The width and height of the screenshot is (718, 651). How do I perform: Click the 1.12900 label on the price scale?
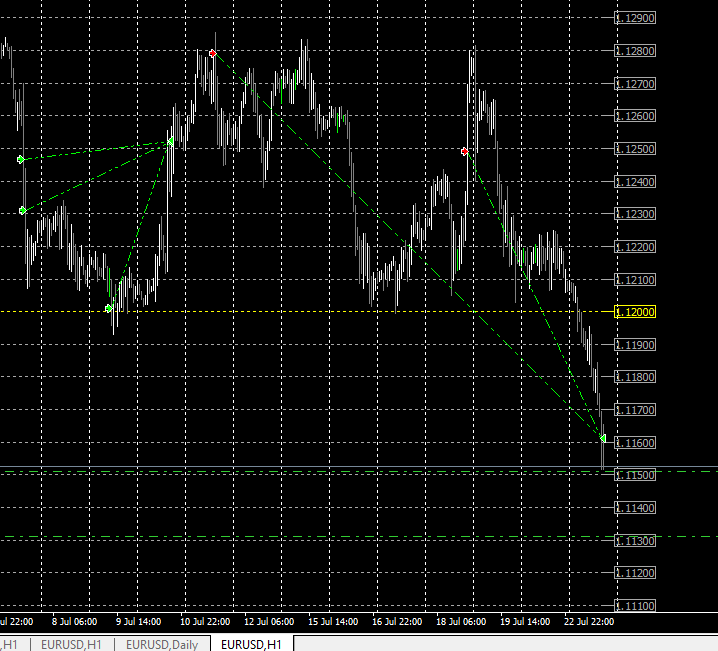pos(635,18)
